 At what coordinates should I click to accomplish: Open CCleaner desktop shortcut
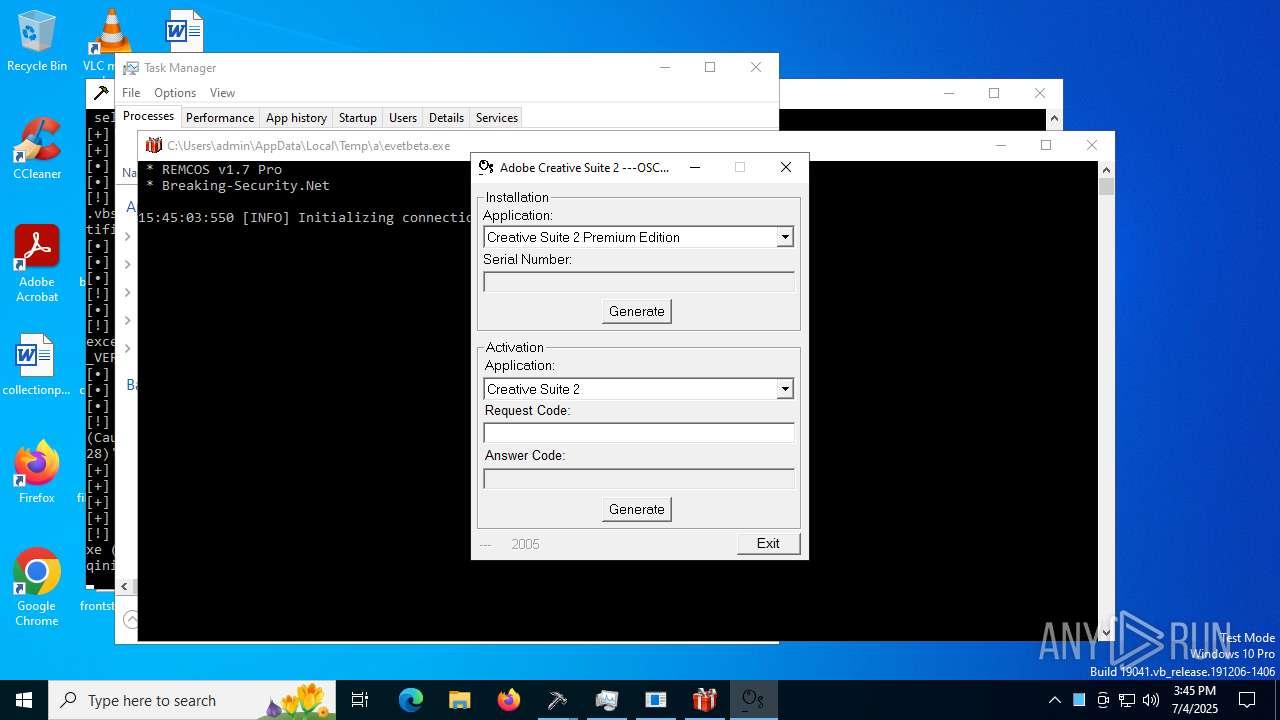pyautogui.click(x=37, y=149)
